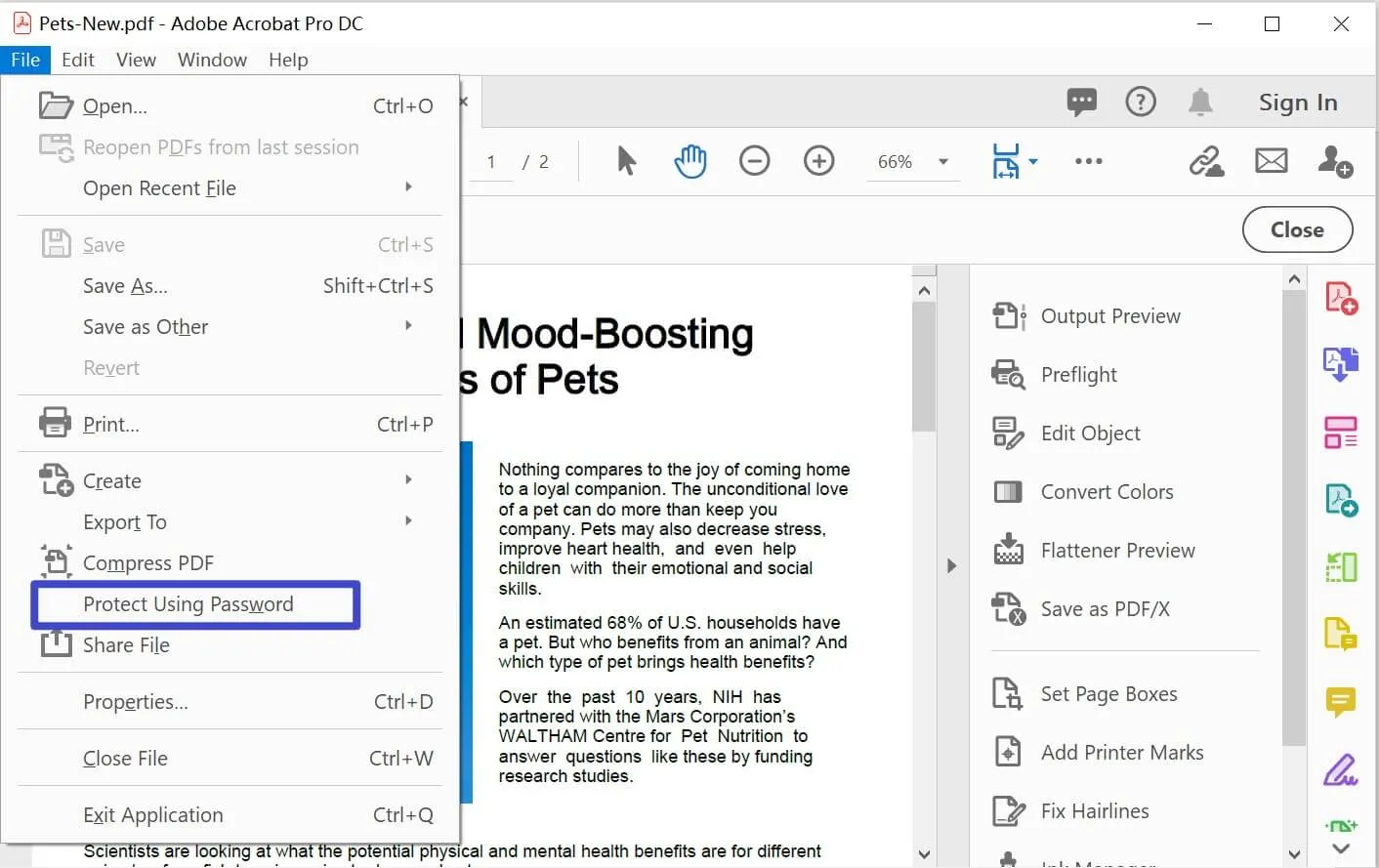Click the share link icon
The height and width of the screenshot is (868, 1379).
pyautogui.click(x=1206, y=161)
